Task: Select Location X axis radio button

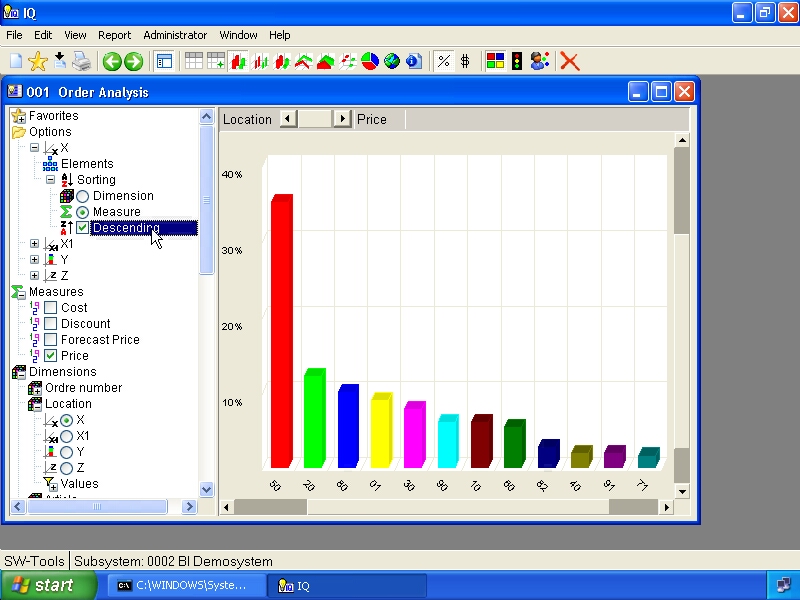Action: click(66, 420)
